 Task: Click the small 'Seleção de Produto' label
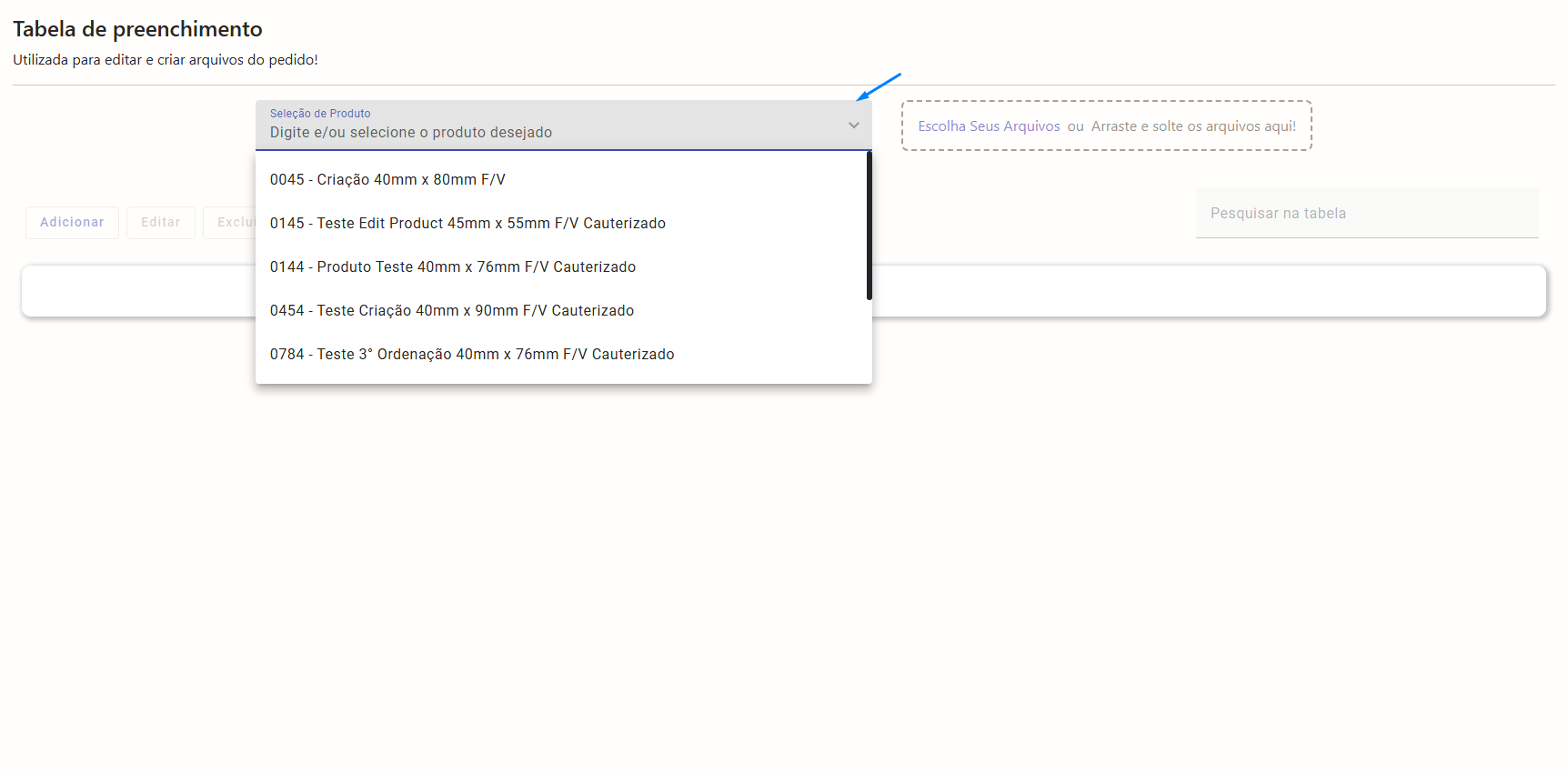[x=320, y=114]
